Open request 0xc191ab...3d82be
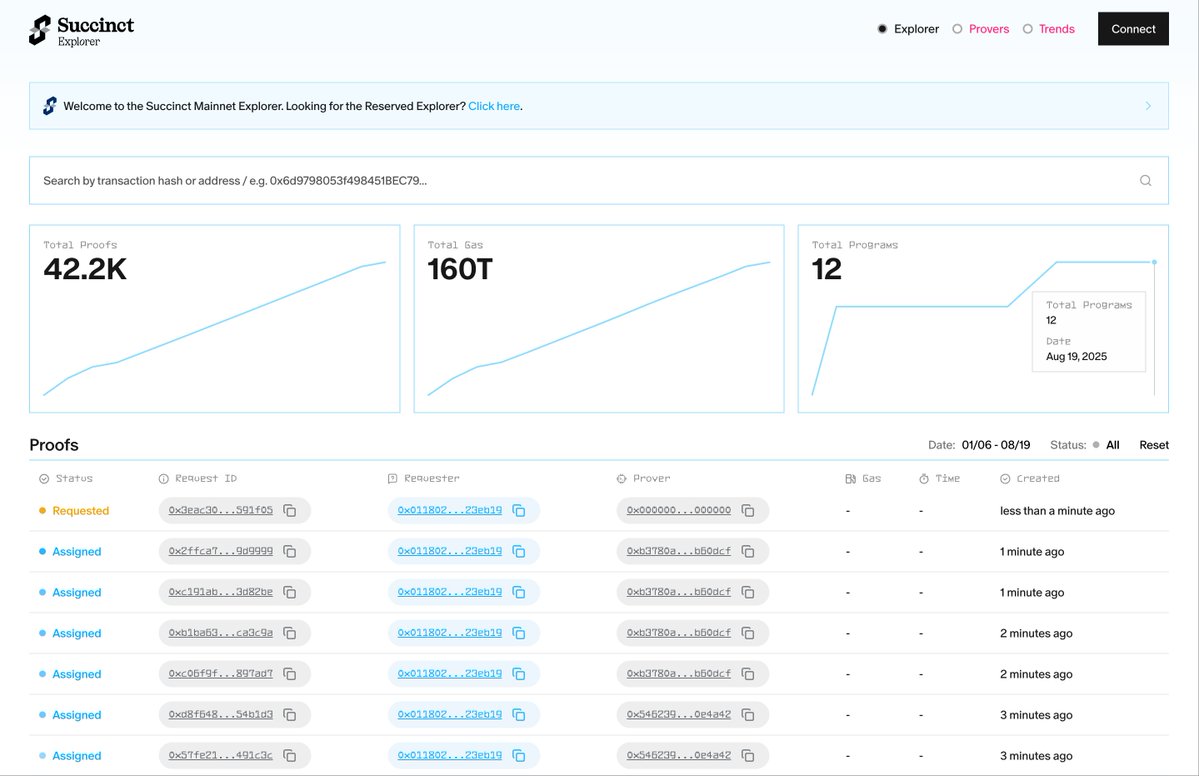The image size is (1199, 776). 220,592
